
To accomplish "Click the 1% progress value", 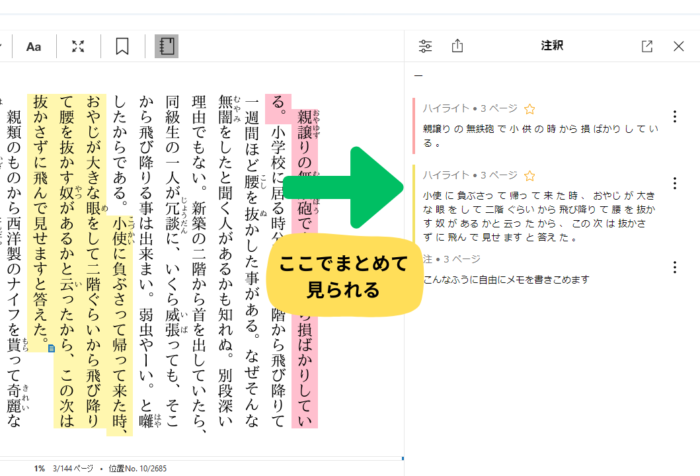I will coord(39,468).
